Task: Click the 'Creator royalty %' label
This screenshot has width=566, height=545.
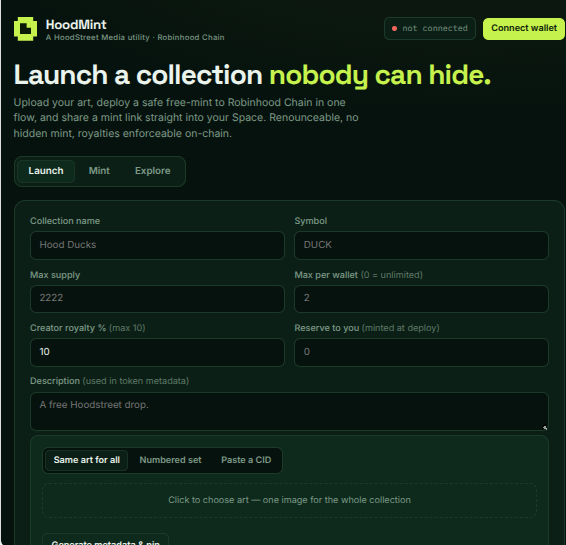Action: pos(68,328)
